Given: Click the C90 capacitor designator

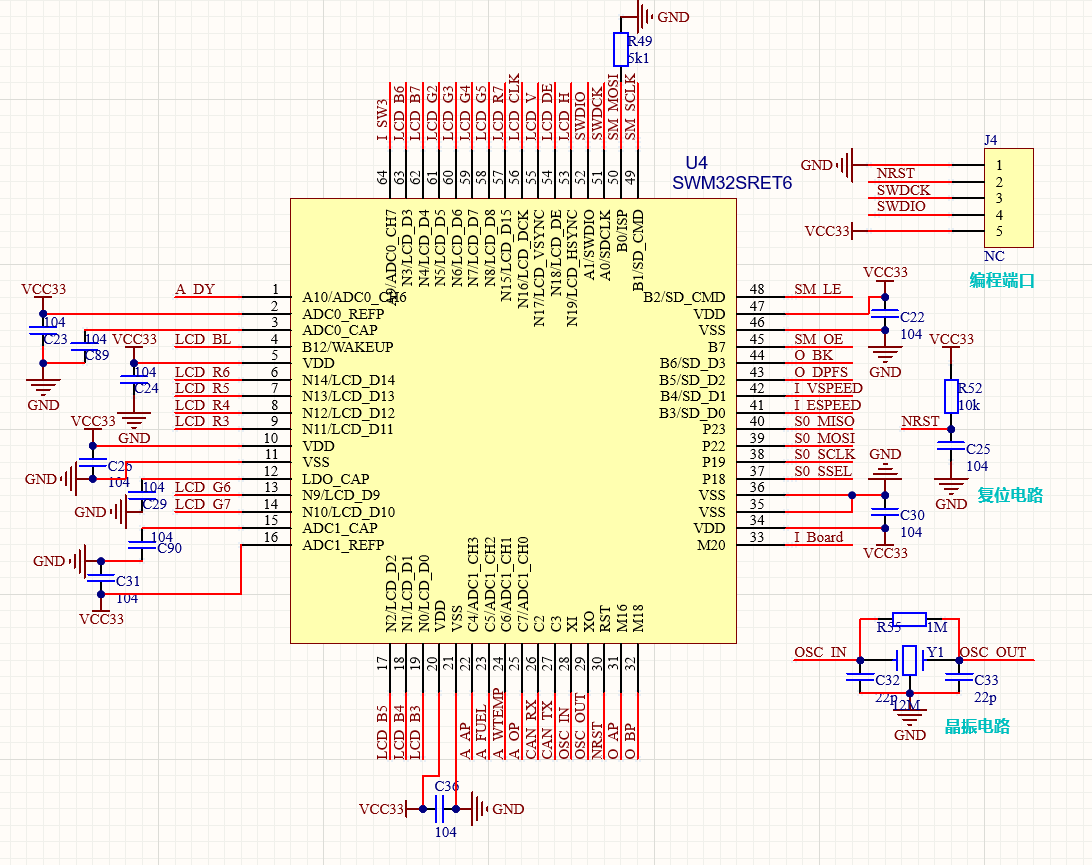Looking at the screenshot, I should click(x=169, y=549).
